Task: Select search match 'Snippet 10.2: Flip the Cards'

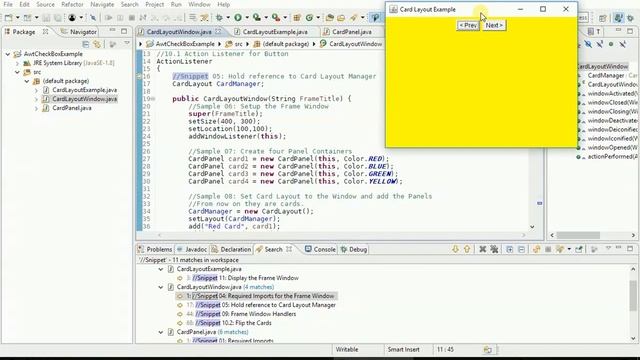Action: click(x=233, y=323)
